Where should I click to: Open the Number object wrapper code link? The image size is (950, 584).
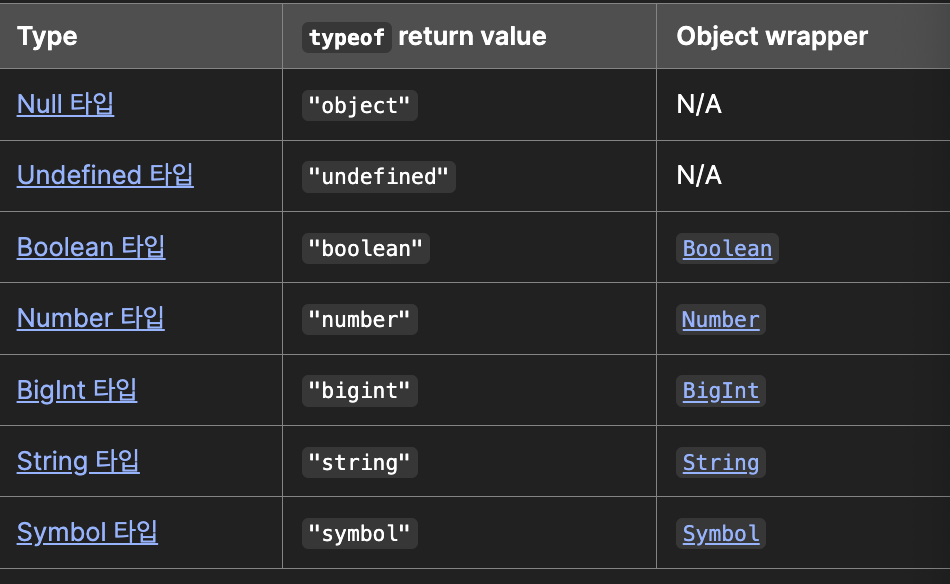720,320
